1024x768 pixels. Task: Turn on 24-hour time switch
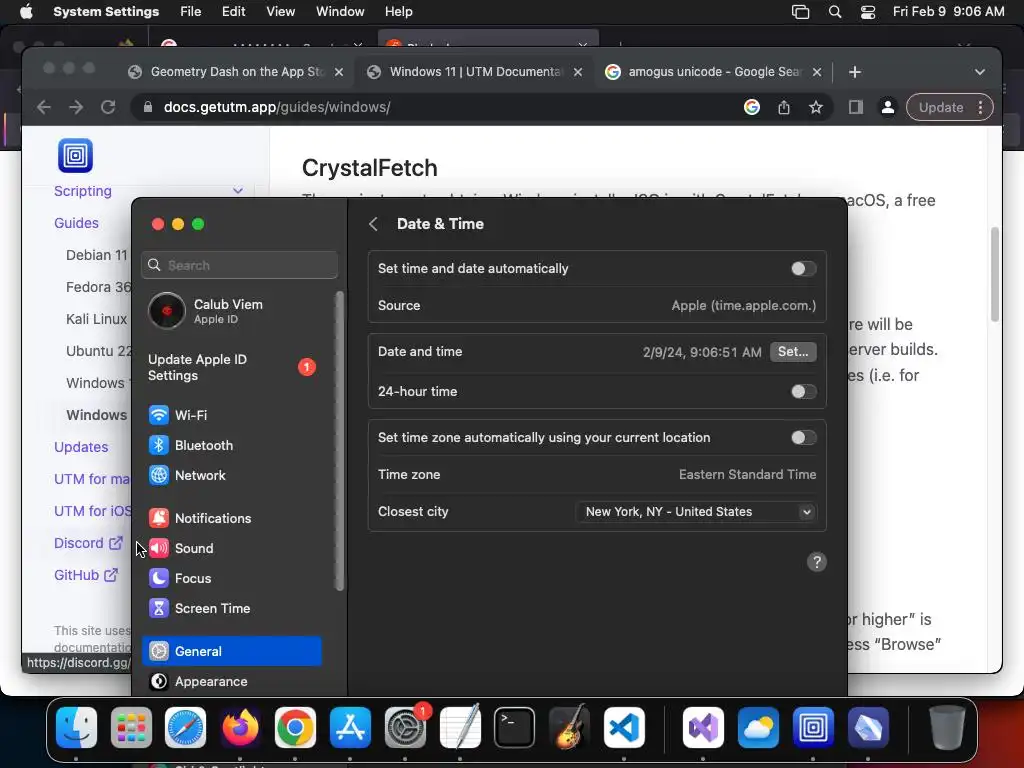click(x=803, y=391)
